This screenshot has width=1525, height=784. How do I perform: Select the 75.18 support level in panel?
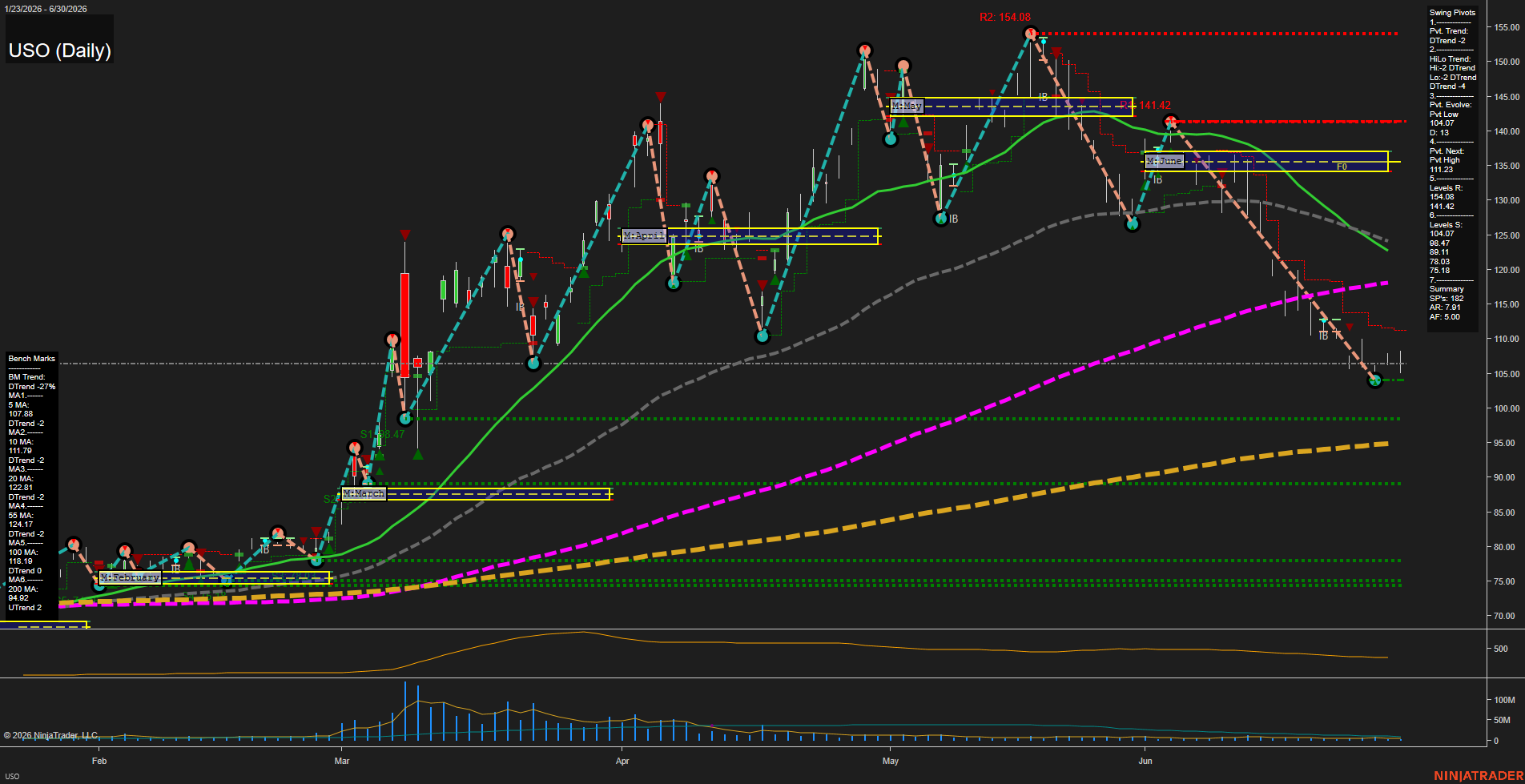point(1439,271)
